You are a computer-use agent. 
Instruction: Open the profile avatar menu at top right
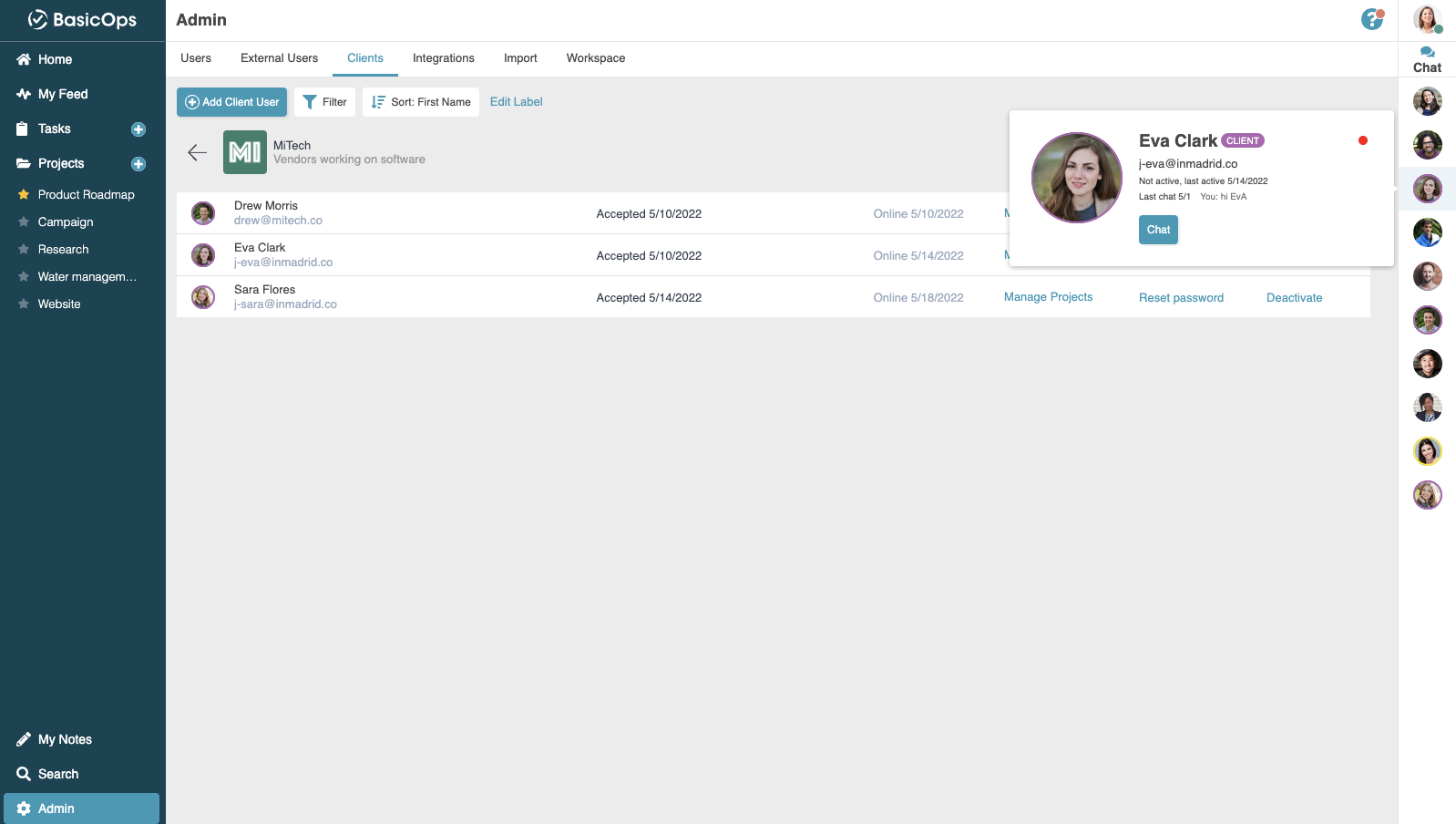click(1427, 19)
